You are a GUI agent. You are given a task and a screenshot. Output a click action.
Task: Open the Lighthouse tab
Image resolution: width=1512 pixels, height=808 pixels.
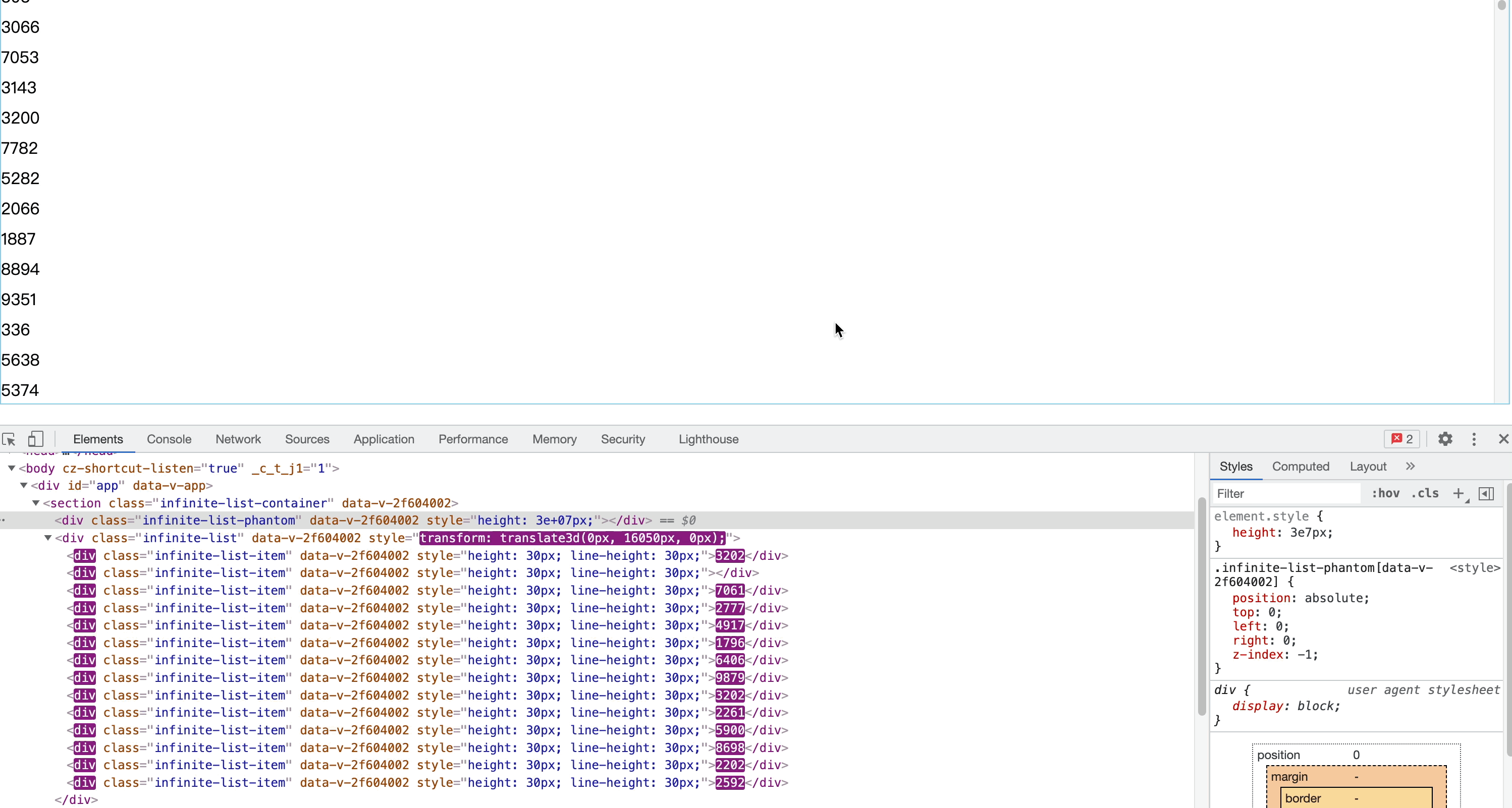coord(709,439)
